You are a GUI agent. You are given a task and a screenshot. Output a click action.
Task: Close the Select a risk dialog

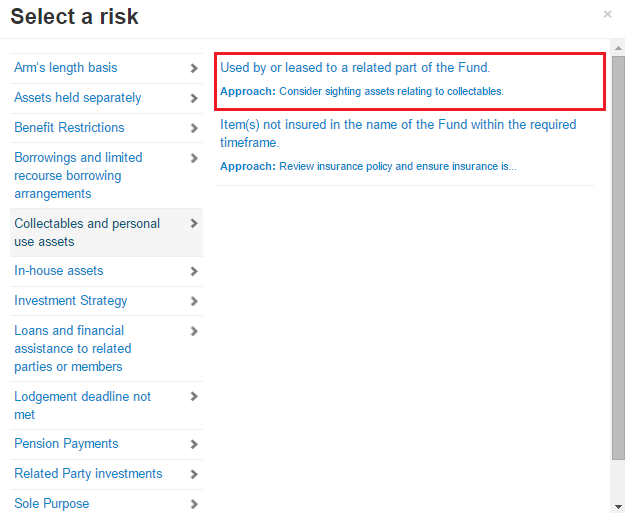coord(607,14)
